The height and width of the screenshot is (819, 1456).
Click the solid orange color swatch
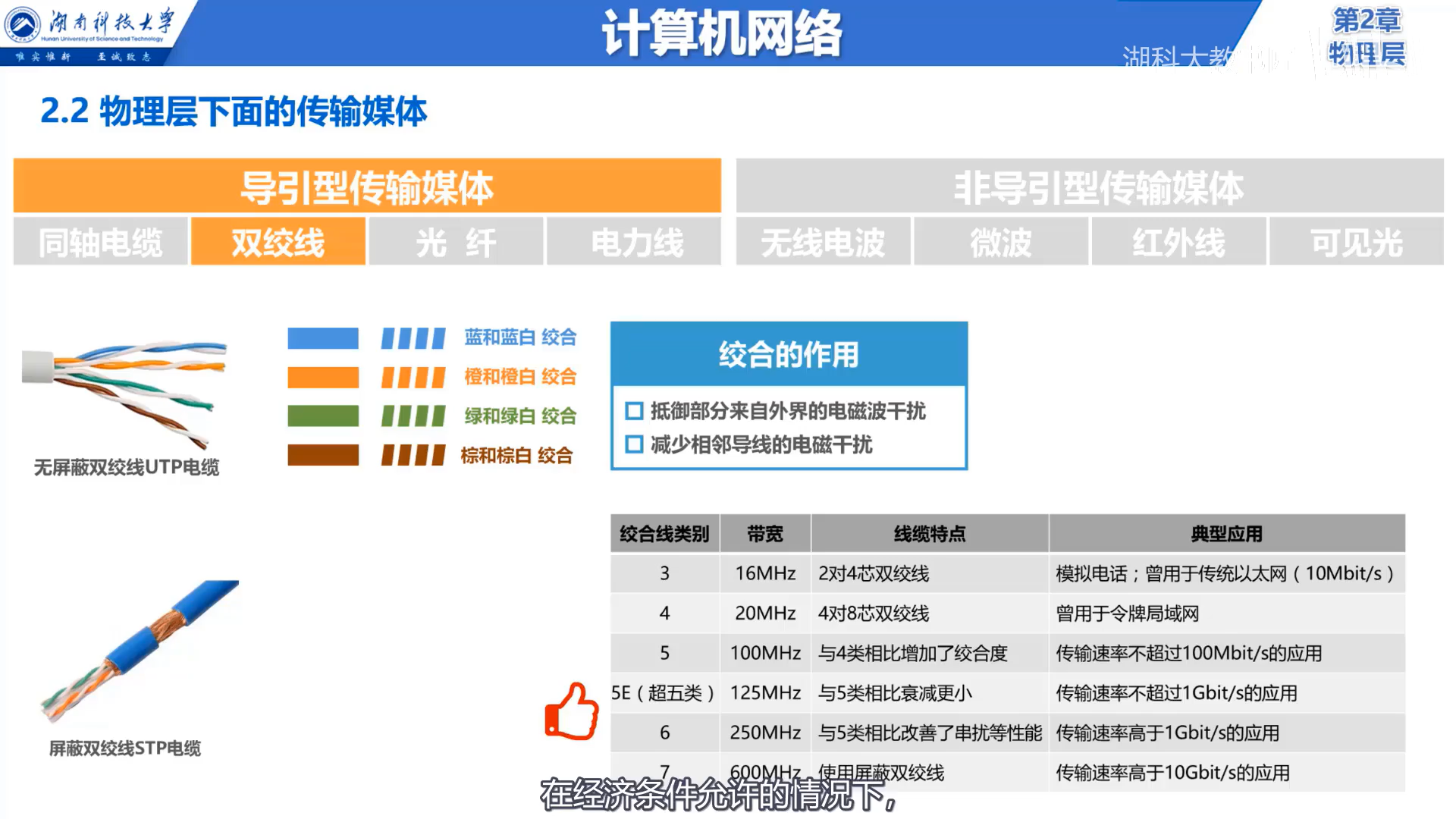pos(323,377)
